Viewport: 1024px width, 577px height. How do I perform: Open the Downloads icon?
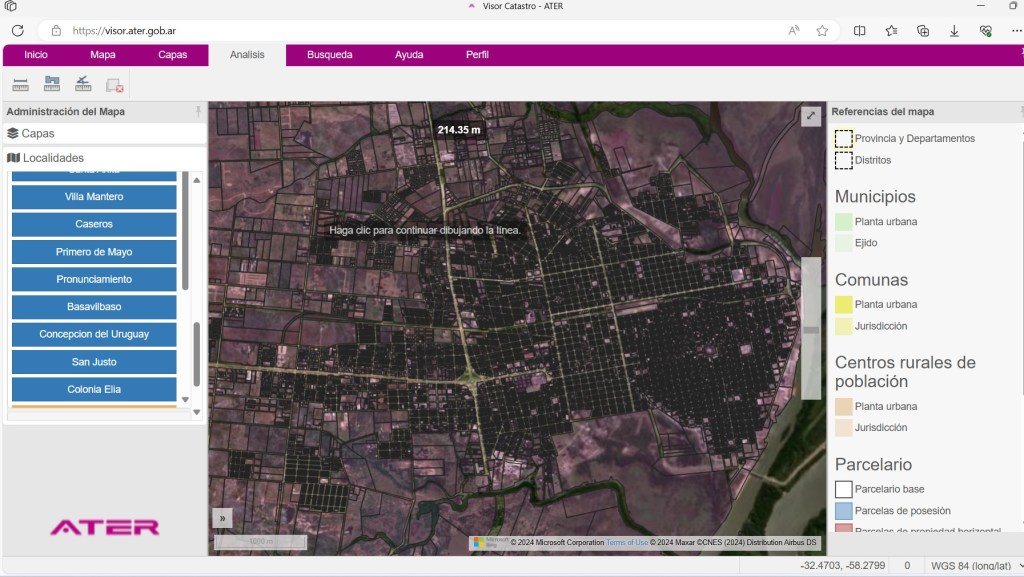(954, 31)
